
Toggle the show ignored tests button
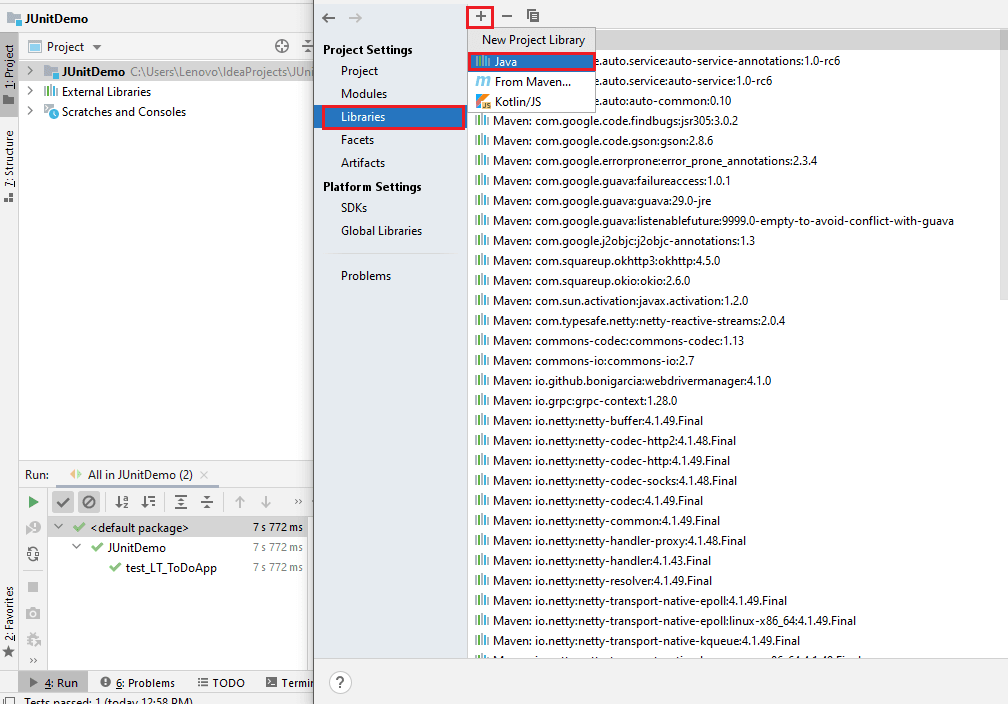[x=89, y=502]
